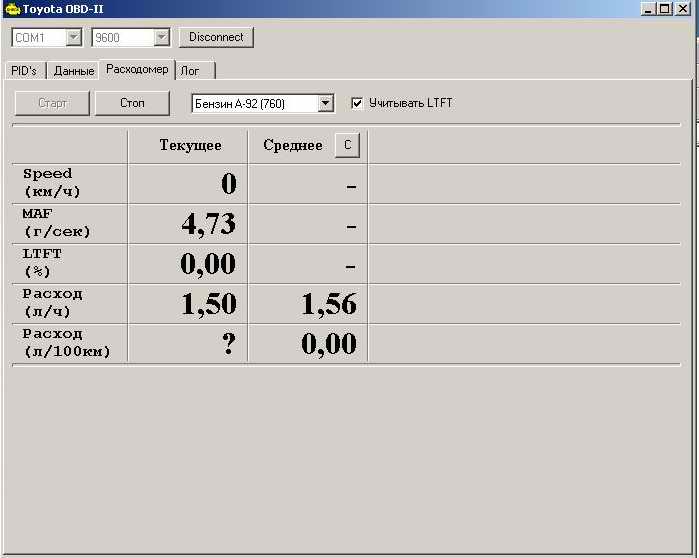Image resolution: width=699 pixels, height=558 pixels.
Task: Toggle the Учитывать LTFT checkbox
Action: click(357, 103)
